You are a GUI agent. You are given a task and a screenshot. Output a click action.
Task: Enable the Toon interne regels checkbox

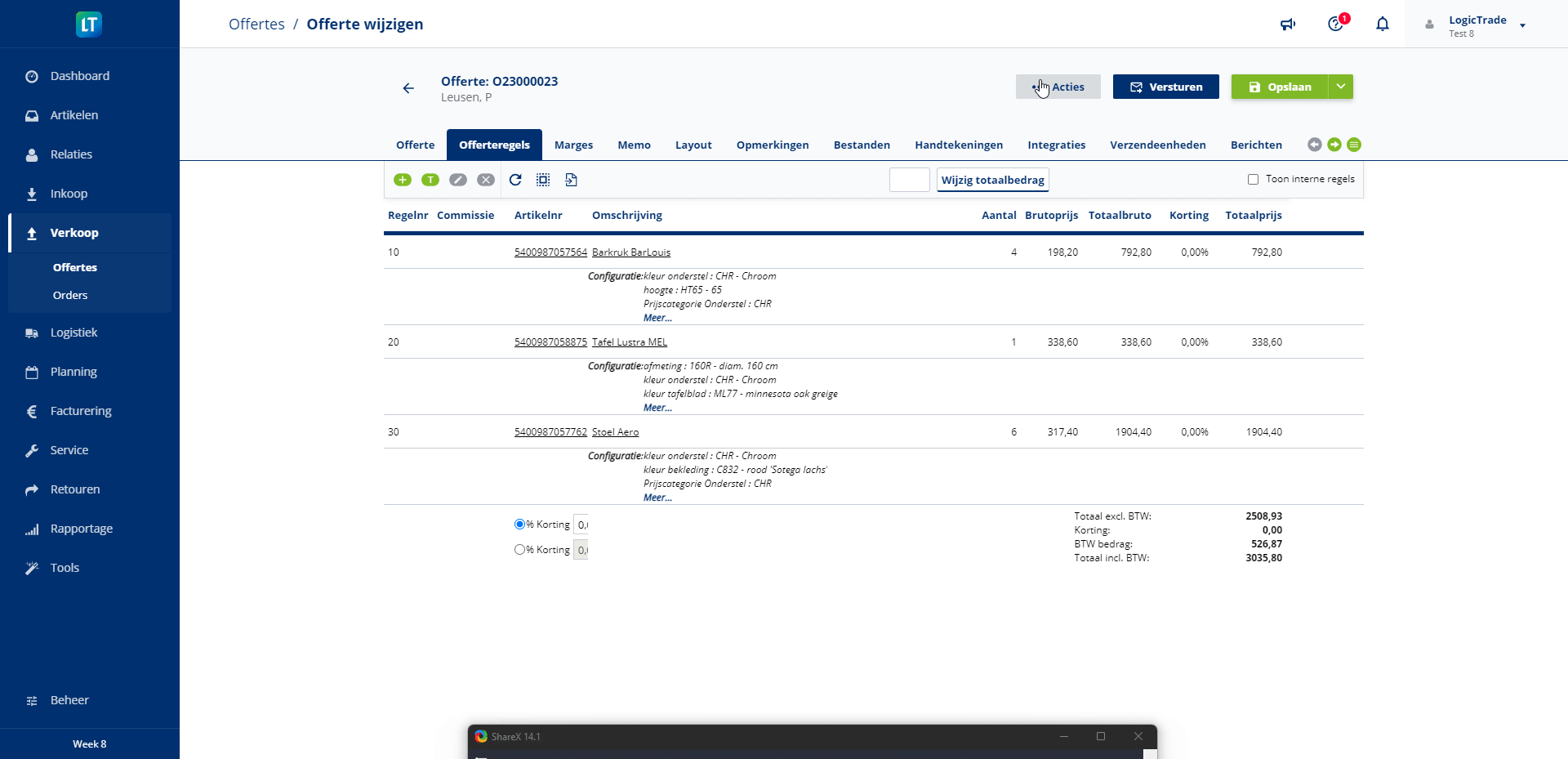click(x=1253, y=180)
